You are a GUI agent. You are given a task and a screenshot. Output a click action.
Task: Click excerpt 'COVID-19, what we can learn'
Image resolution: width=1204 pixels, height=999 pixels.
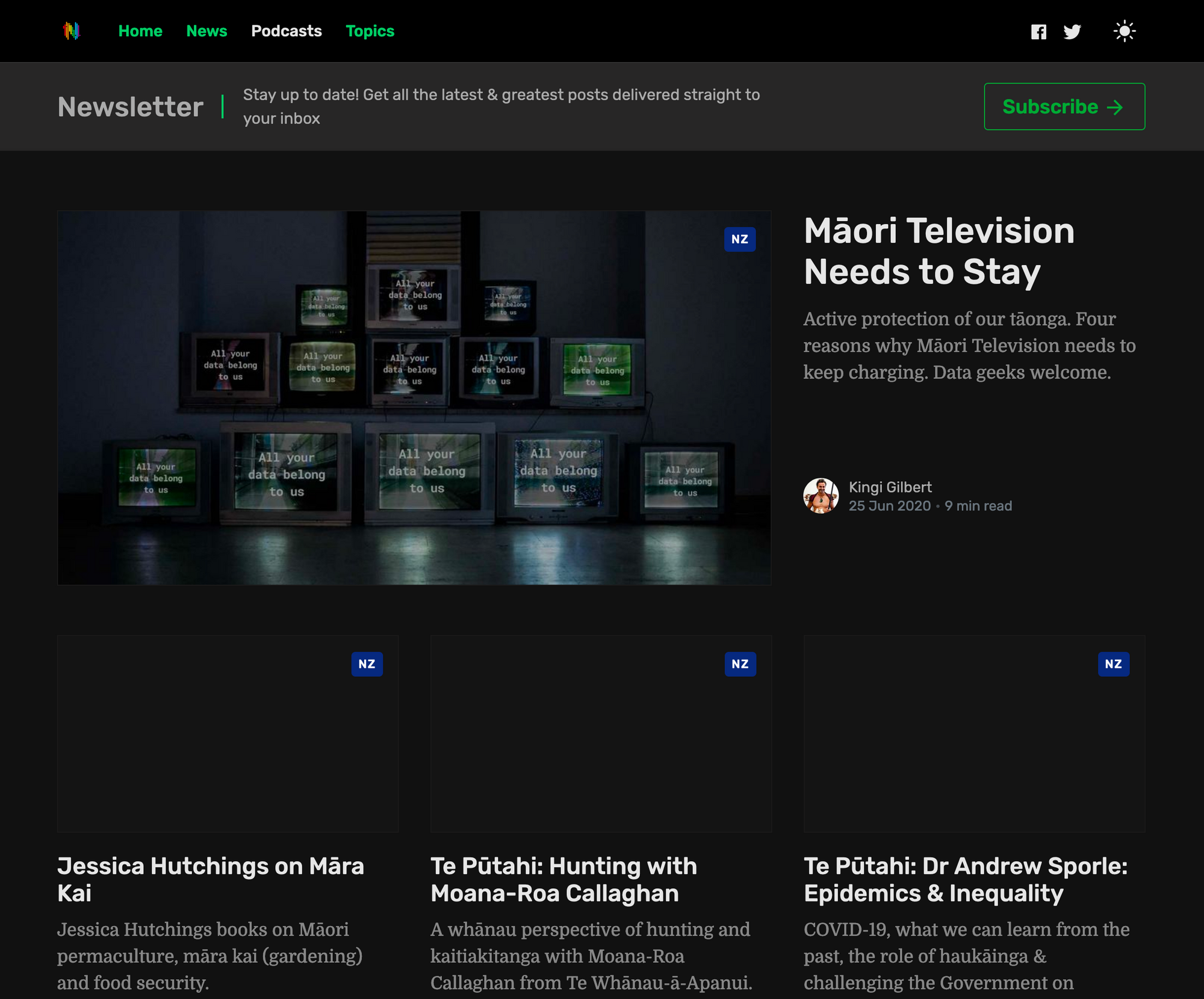[x=967, y=956]
